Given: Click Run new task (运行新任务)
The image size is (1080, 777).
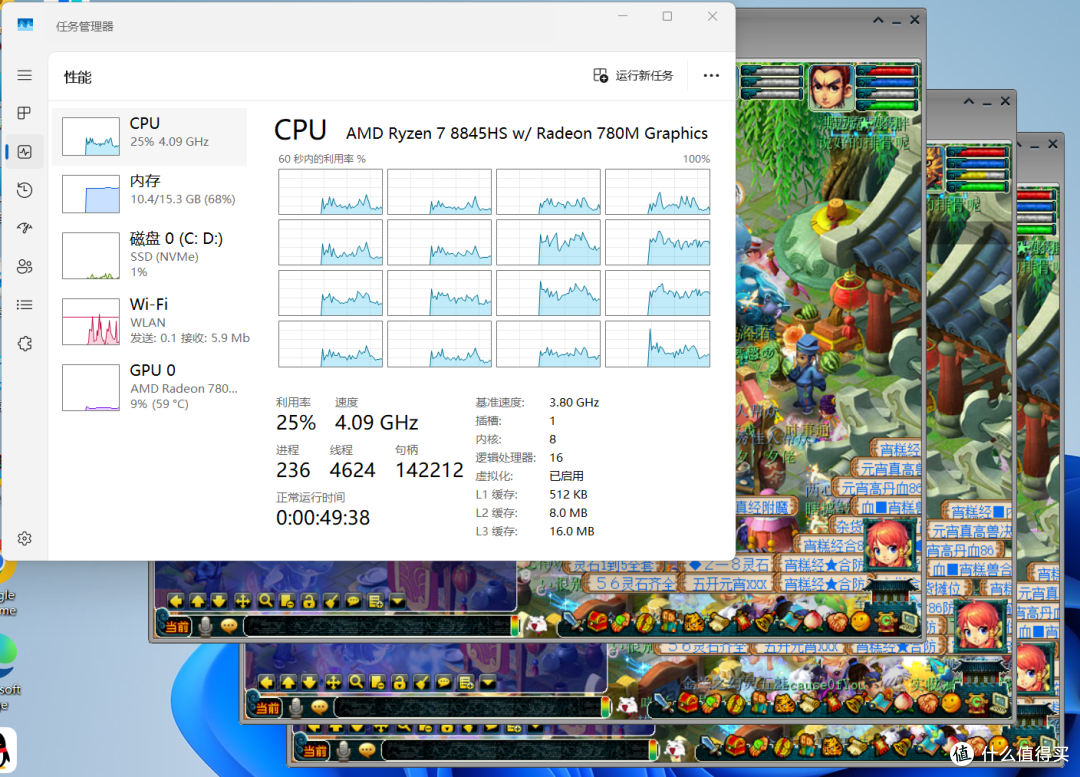Looking at the screenshot, I should coord(634,75).
